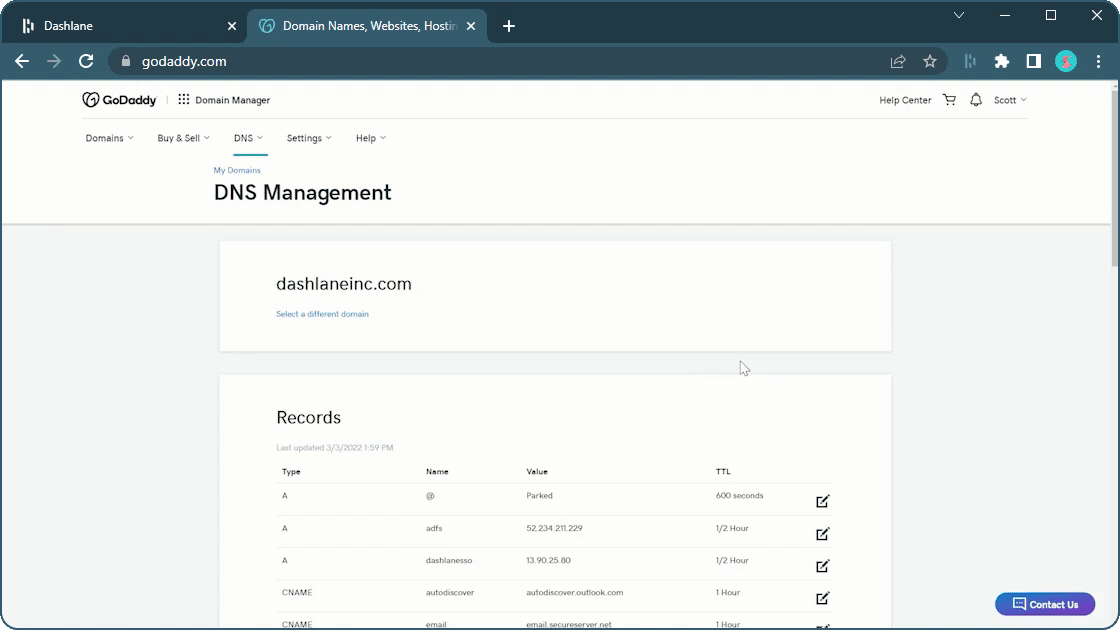
Task: Click the dashlaneinc.com domain heading
Action: [344, 284]
